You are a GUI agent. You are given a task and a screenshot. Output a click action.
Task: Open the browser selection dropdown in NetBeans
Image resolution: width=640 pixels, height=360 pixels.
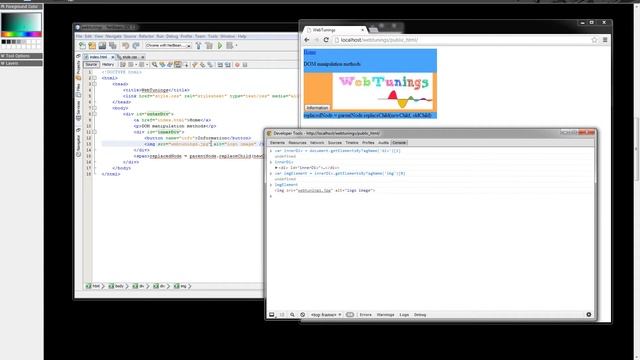click(x=168, y=46)
